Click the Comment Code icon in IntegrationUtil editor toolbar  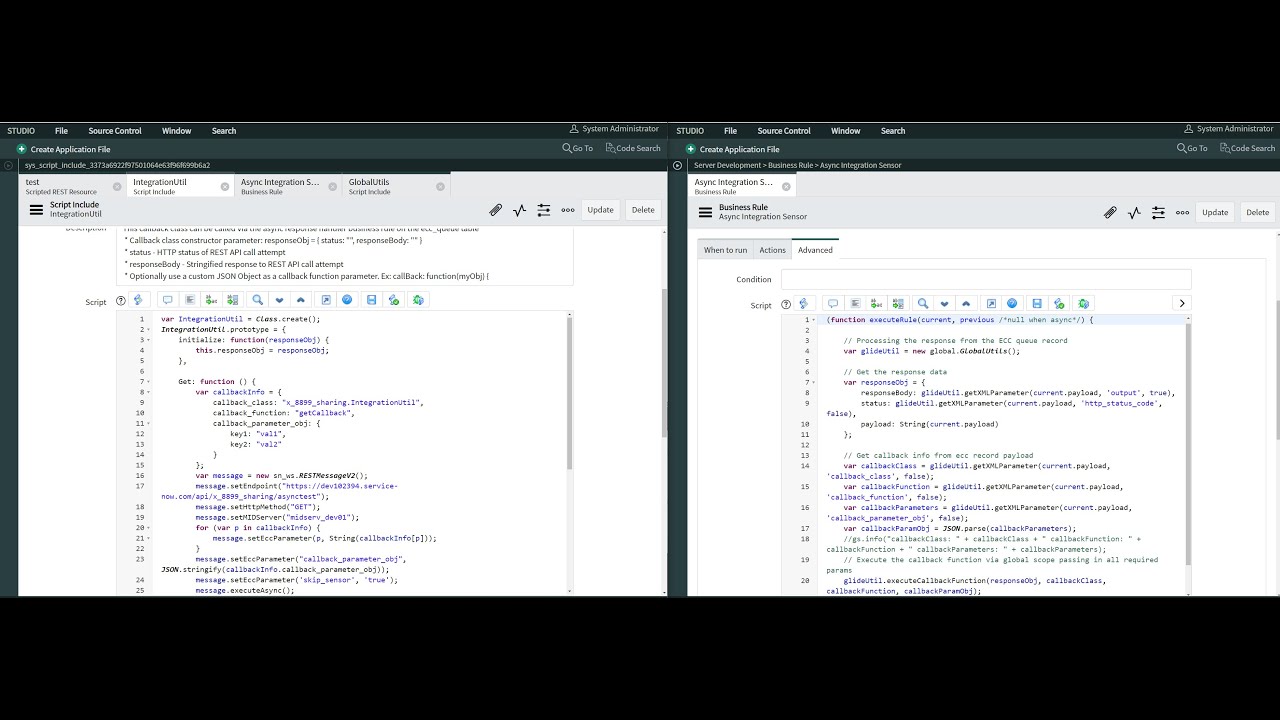tap(168, 300)
